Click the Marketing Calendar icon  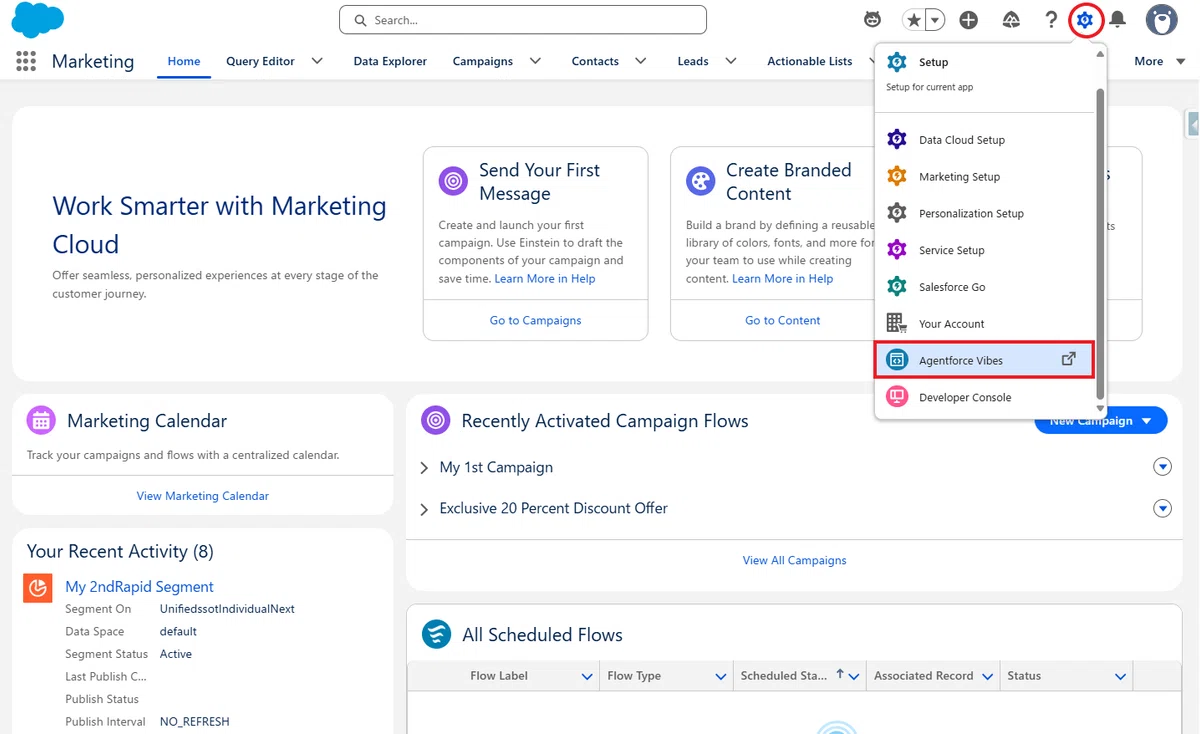click(41, 421)
